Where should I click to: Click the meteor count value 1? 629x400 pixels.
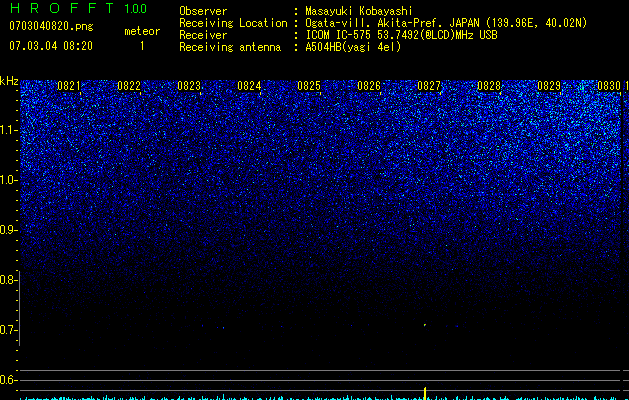coord(142,46)
